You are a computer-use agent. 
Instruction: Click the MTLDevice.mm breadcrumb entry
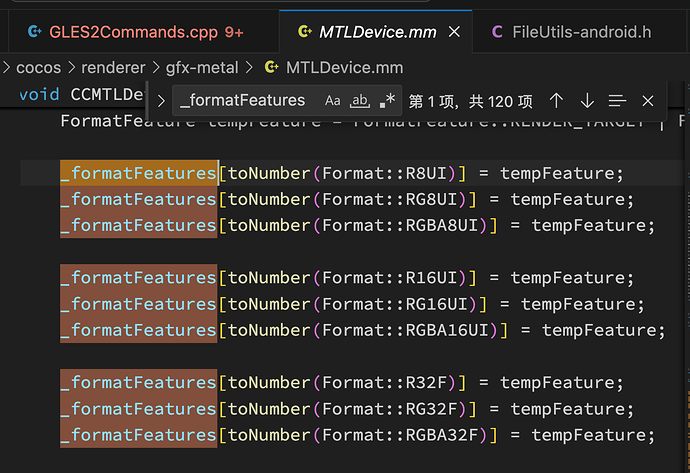pyautogui.click(x=344, y=68)
